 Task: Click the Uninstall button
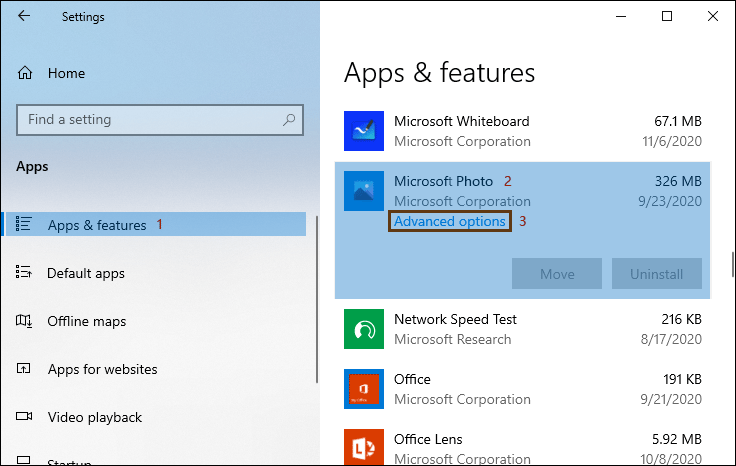(x=657, y=274)
